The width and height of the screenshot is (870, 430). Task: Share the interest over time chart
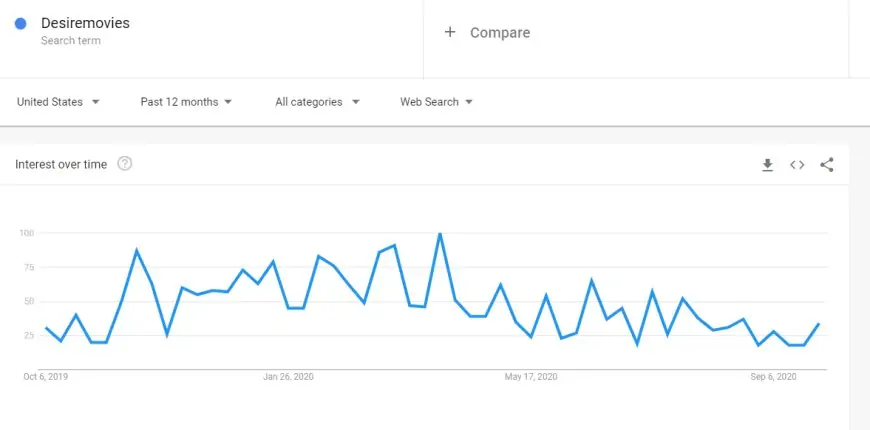[x=827, y=165]
